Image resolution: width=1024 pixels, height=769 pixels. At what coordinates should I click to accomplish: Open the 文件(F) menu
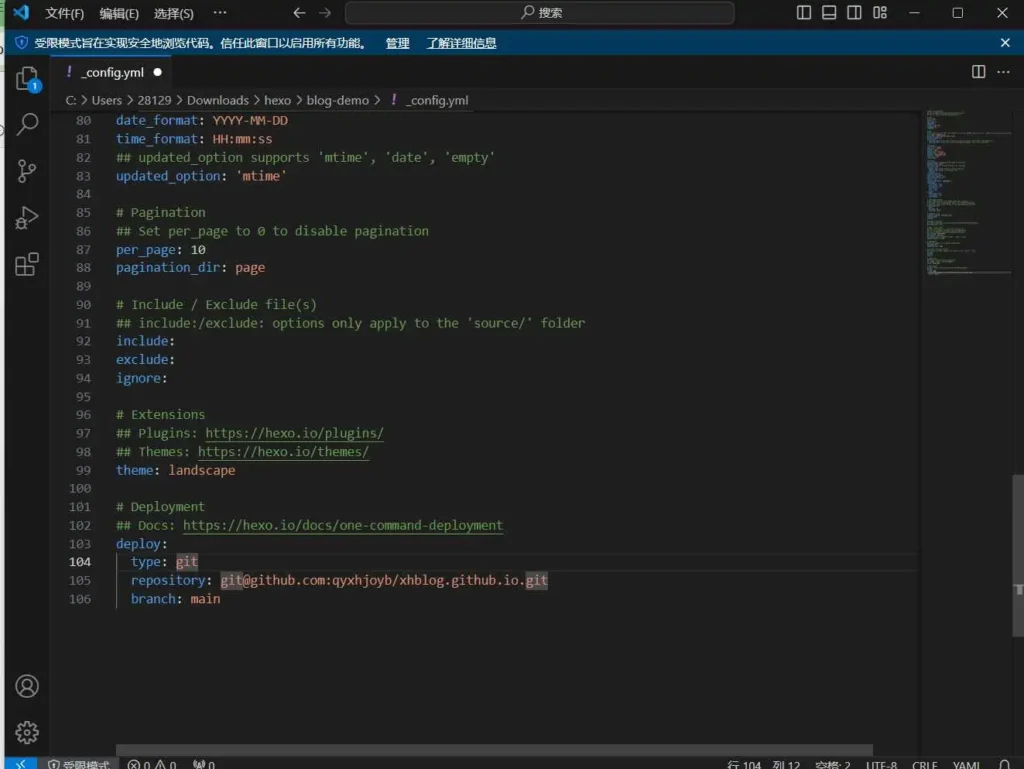pos(65,14)
